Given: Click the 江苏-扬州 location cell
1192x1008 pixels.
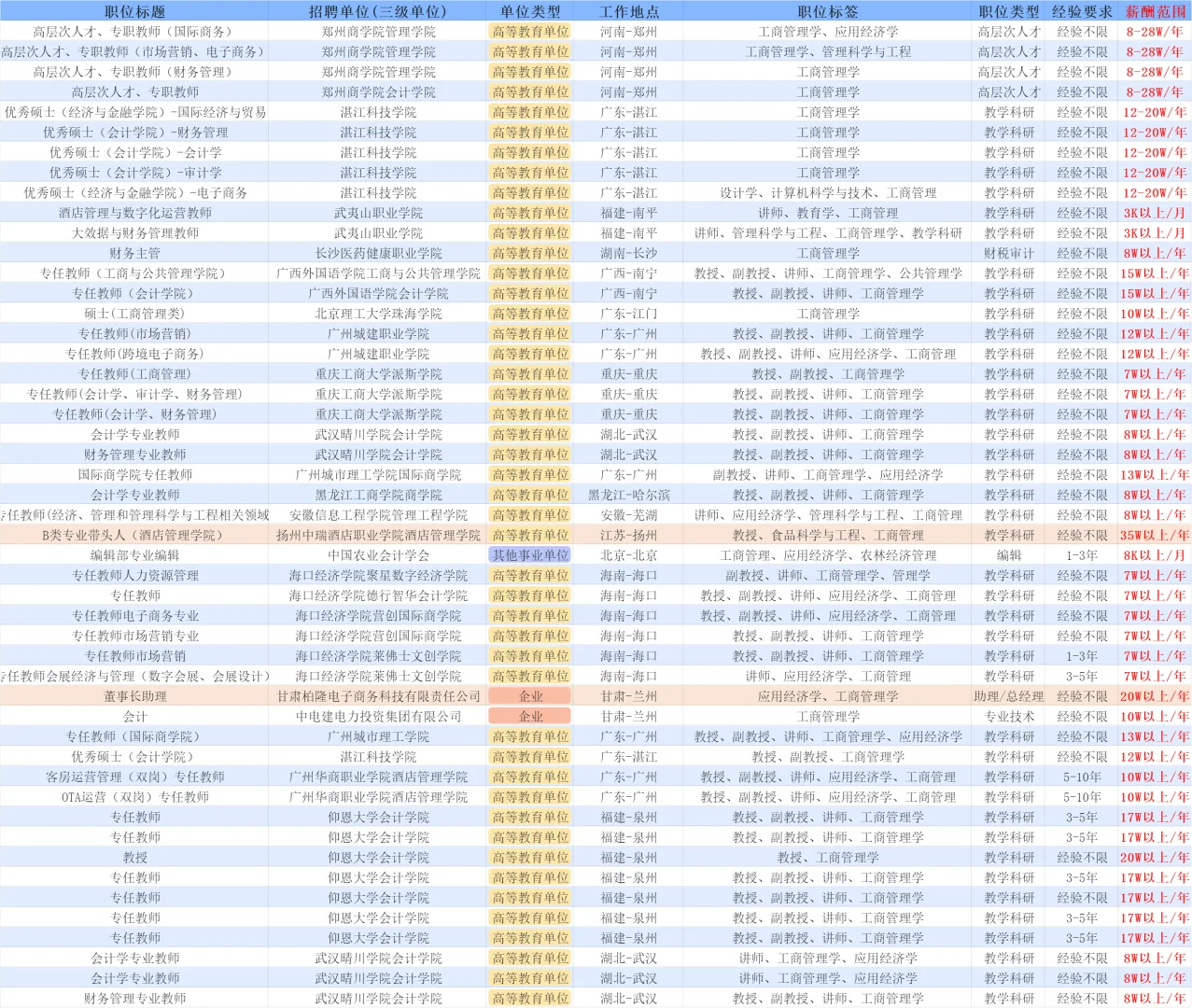Looking at the screenshot, I should pos(628,536).
